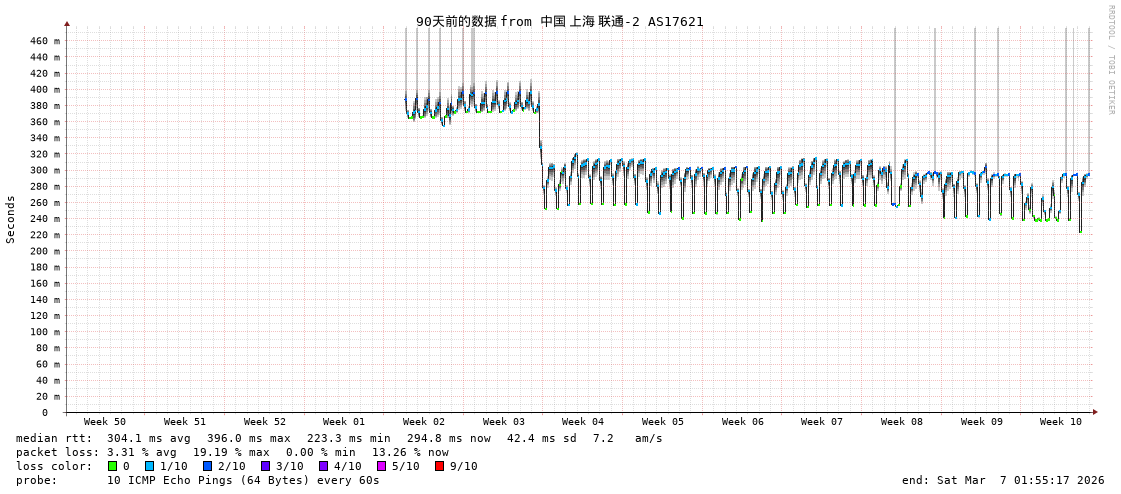Click the median rtt statistics line

pos(339,438)
